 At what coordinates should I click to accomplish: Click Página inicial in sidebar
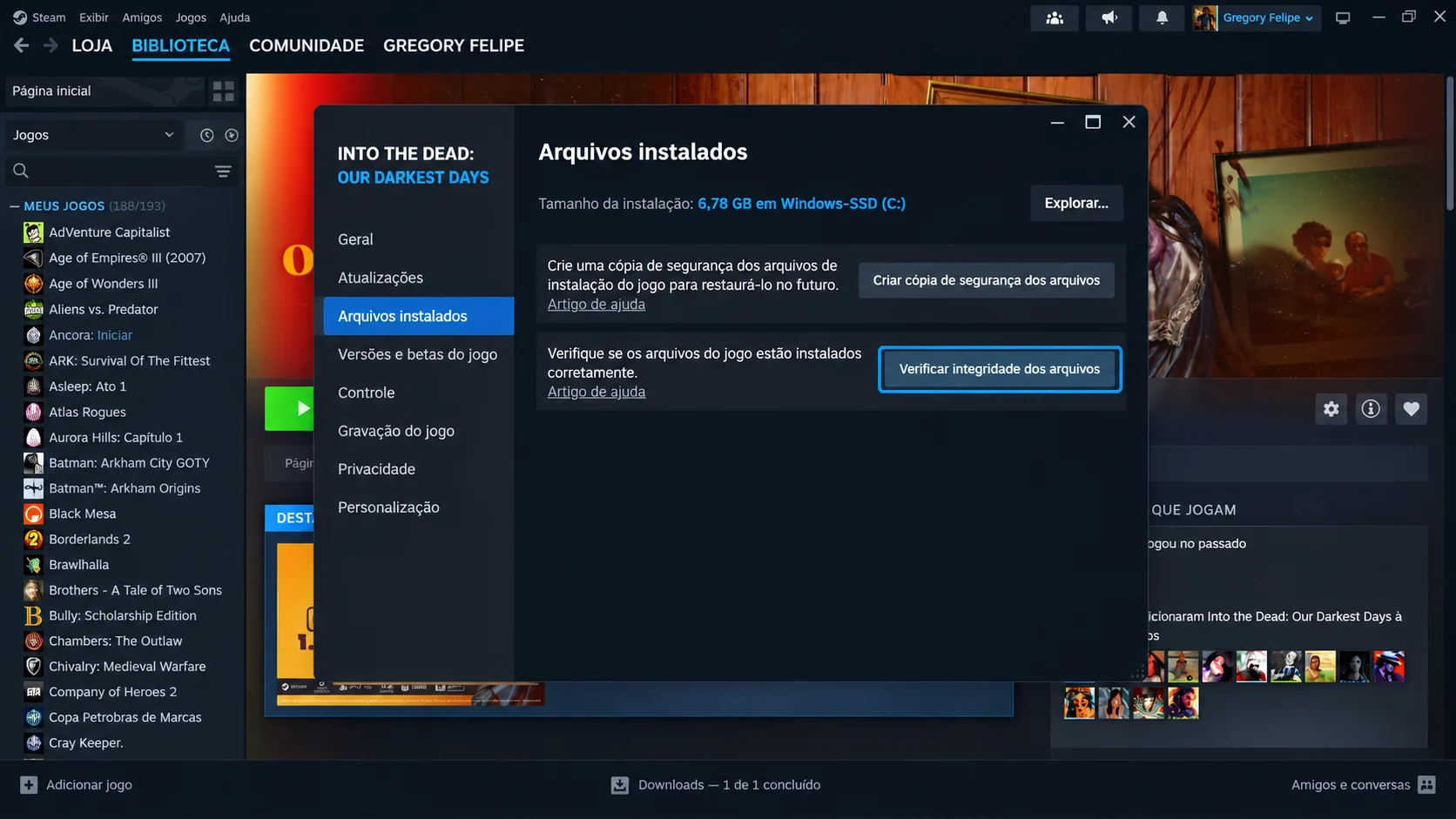tap(105, 91)
